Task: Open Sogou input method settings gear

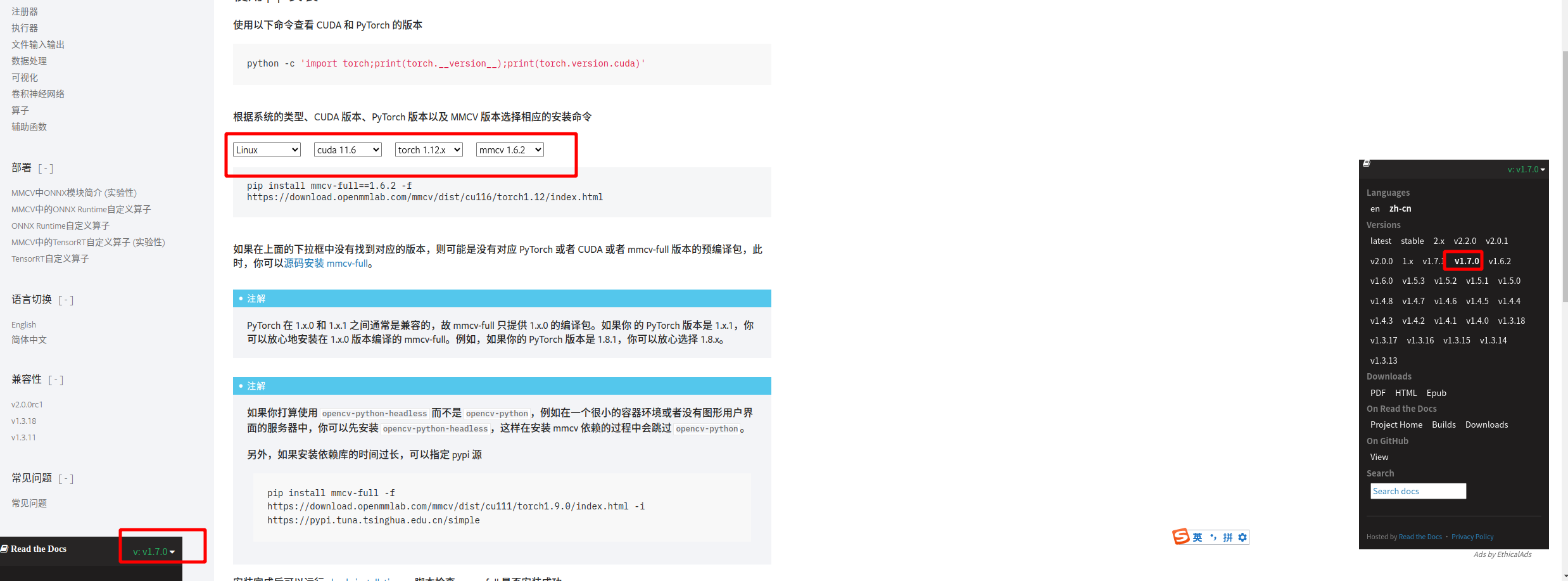Action: pyautogui.click(x=1242, y=537)
